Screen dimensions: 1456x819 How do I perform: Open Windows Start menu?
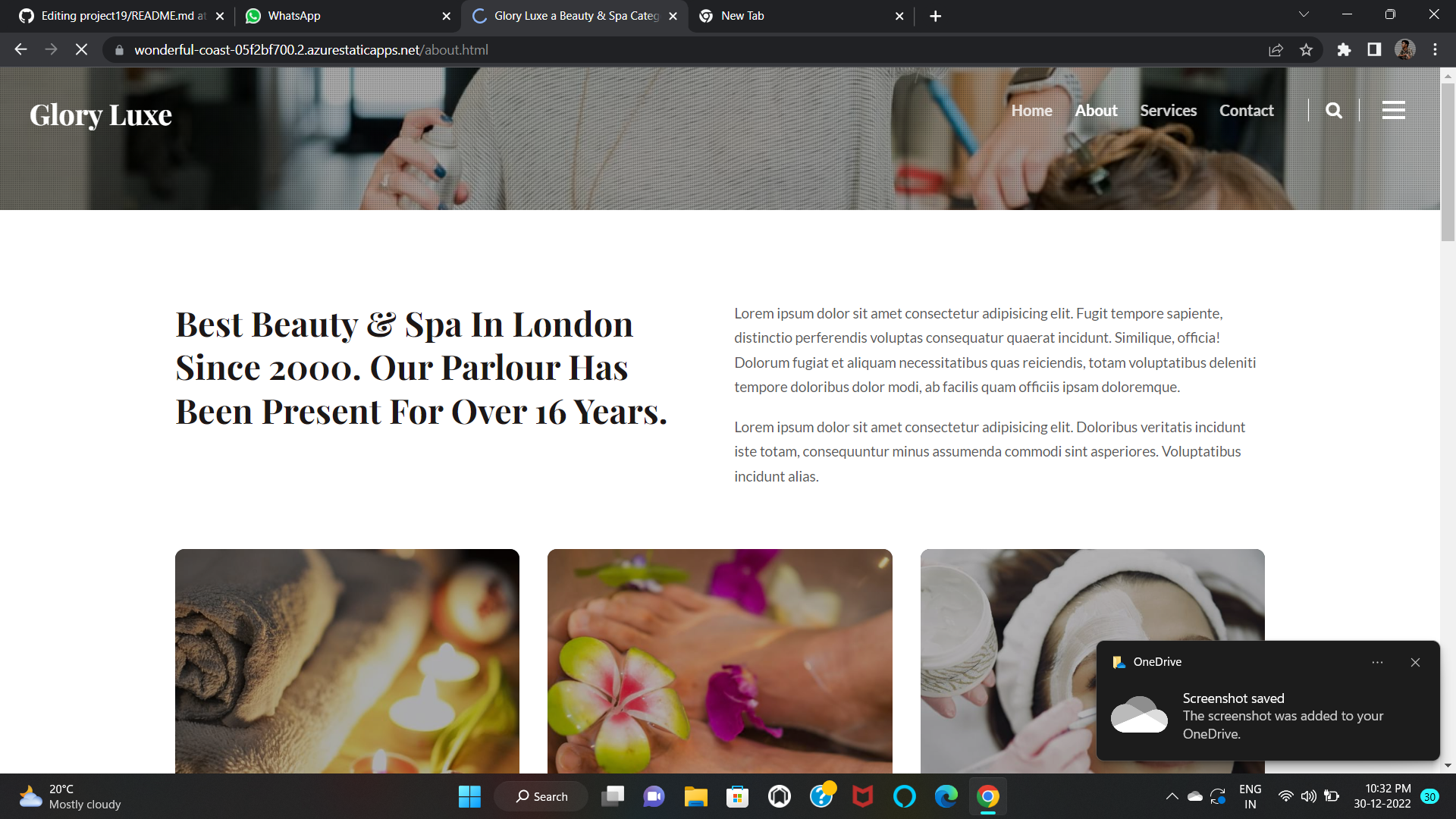click(469, 796)
